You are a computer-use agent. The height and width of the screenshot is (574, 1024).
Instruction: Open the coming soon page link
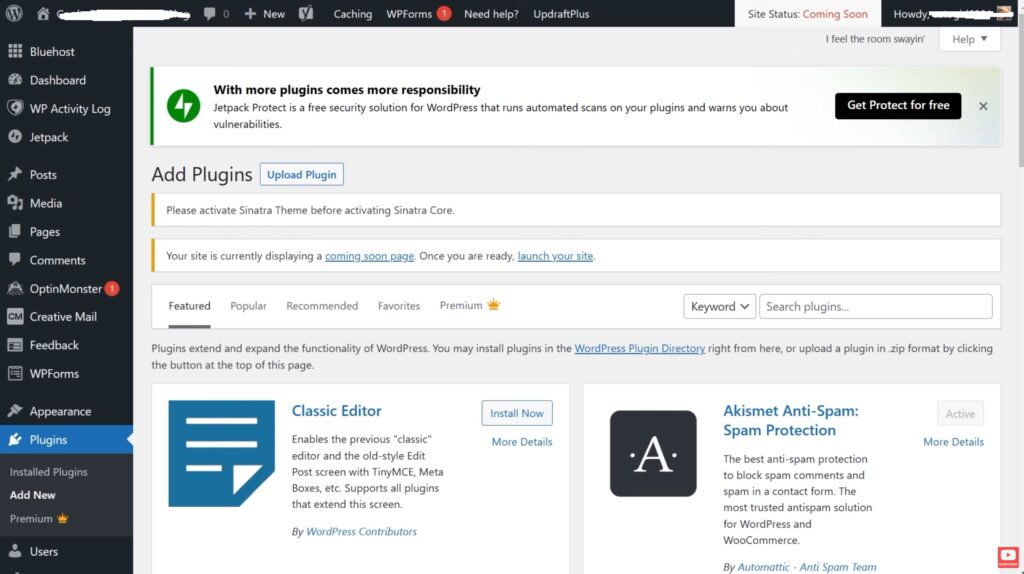(370, 256)
